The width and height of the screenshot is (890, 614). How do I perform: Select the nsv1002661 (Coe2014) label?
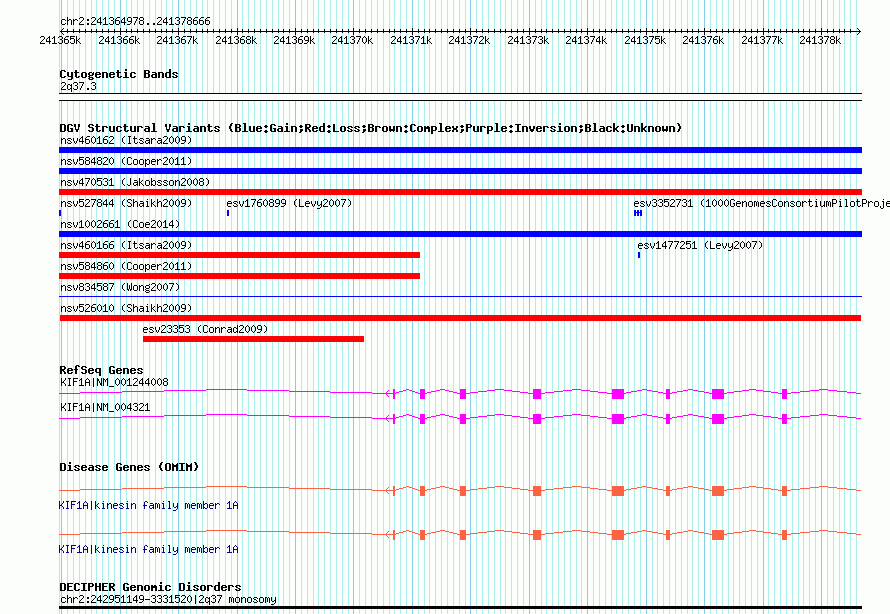pos(120,224)
